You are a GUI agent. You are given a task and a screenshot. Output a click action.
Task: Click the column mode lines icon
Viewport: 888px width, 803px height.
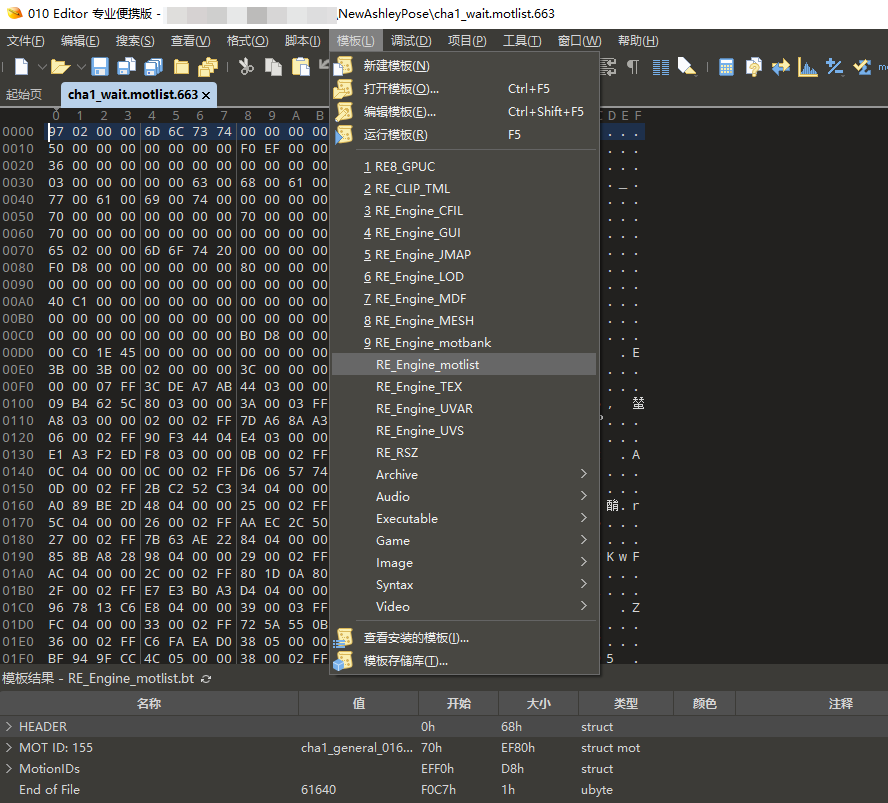(x=660, y=67)
